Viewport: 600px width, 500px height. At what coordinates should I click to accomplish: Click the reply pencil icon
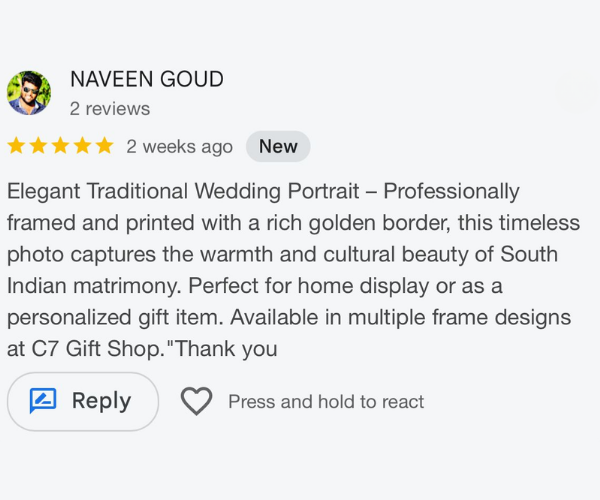pyautogui.click(x=43, y=401)
